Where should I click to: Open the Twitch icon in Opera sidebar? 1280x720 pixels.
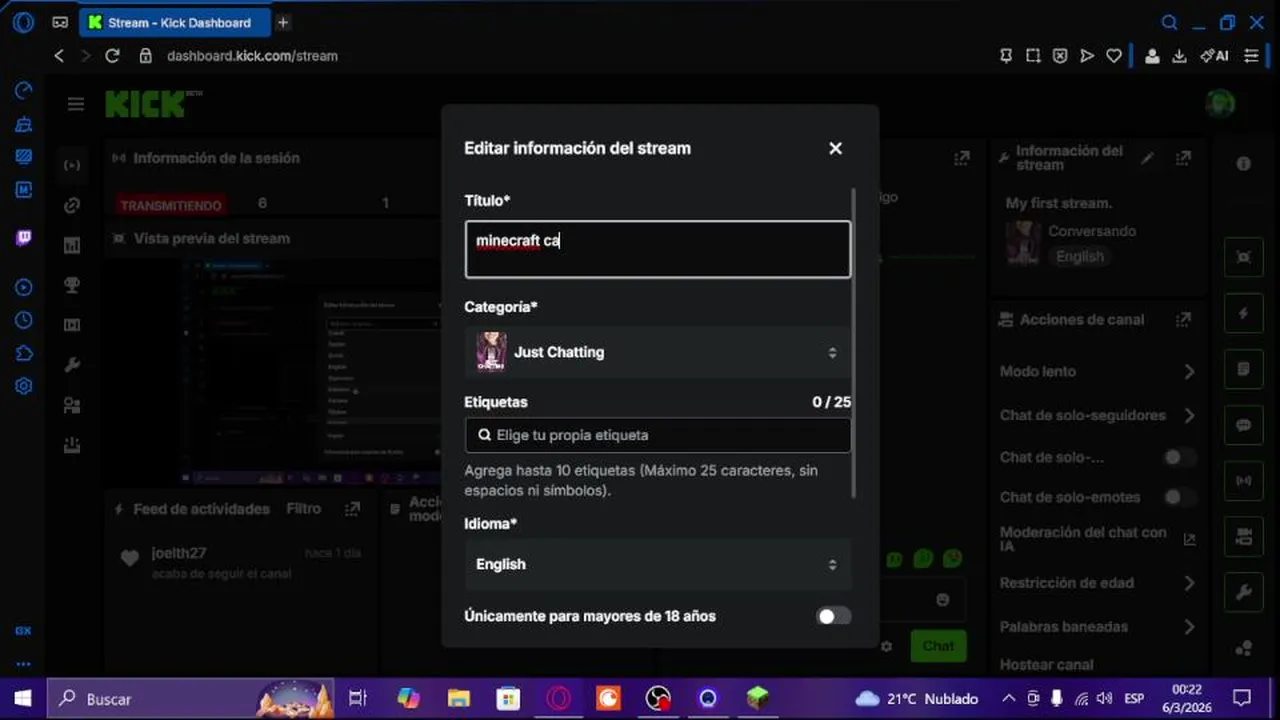click(x=24, y=238)
